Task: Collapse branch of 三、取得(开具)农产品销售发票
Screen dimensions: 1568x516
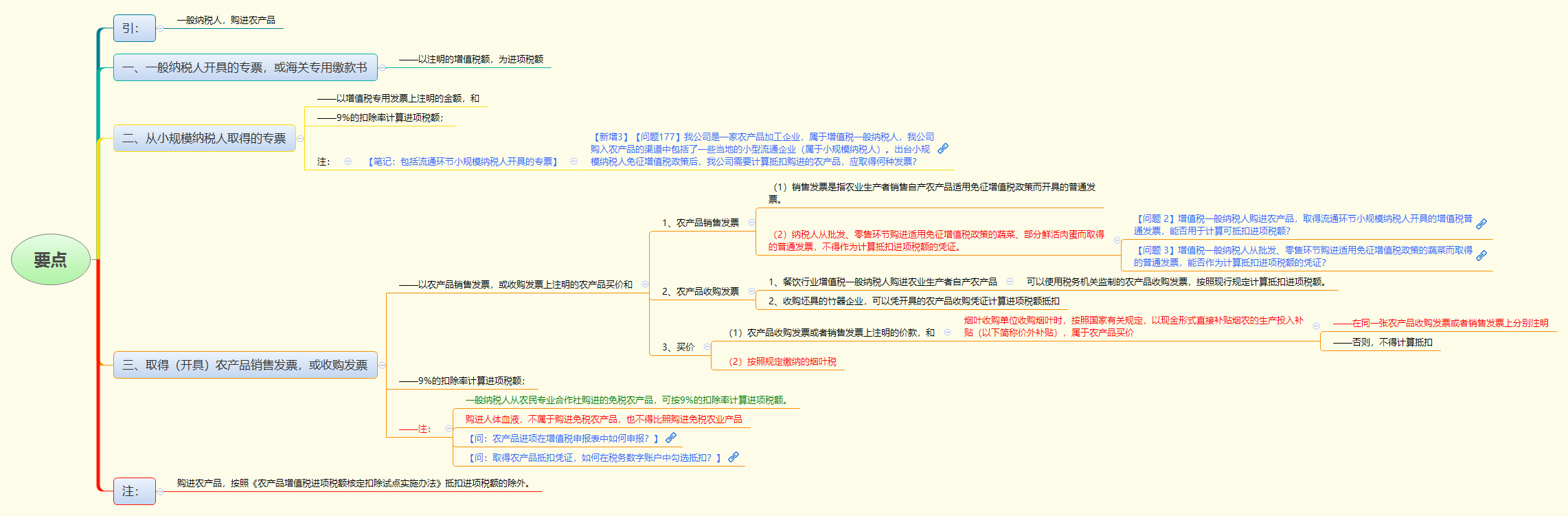Action: [x=382, y=365]
